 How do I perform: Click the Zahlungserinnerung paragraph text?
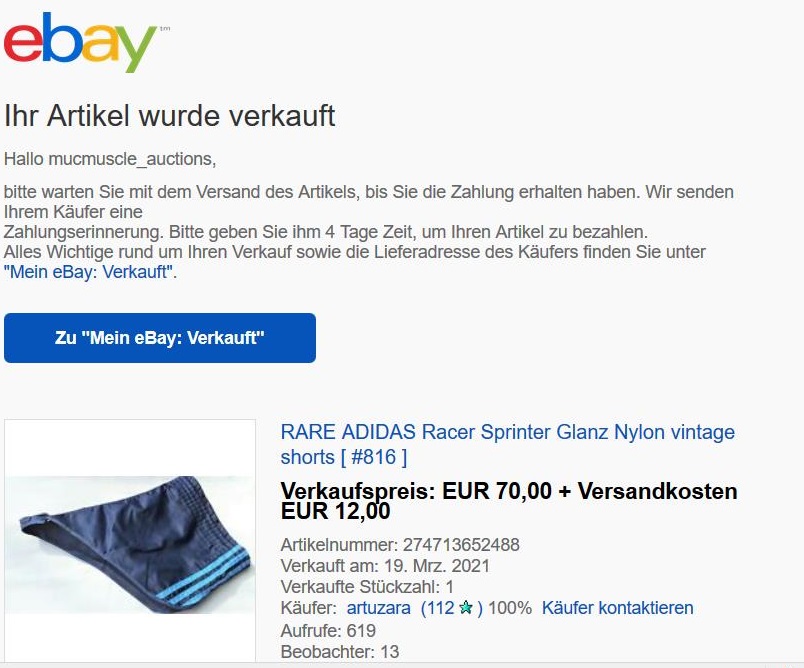click(x=326, y=232)
